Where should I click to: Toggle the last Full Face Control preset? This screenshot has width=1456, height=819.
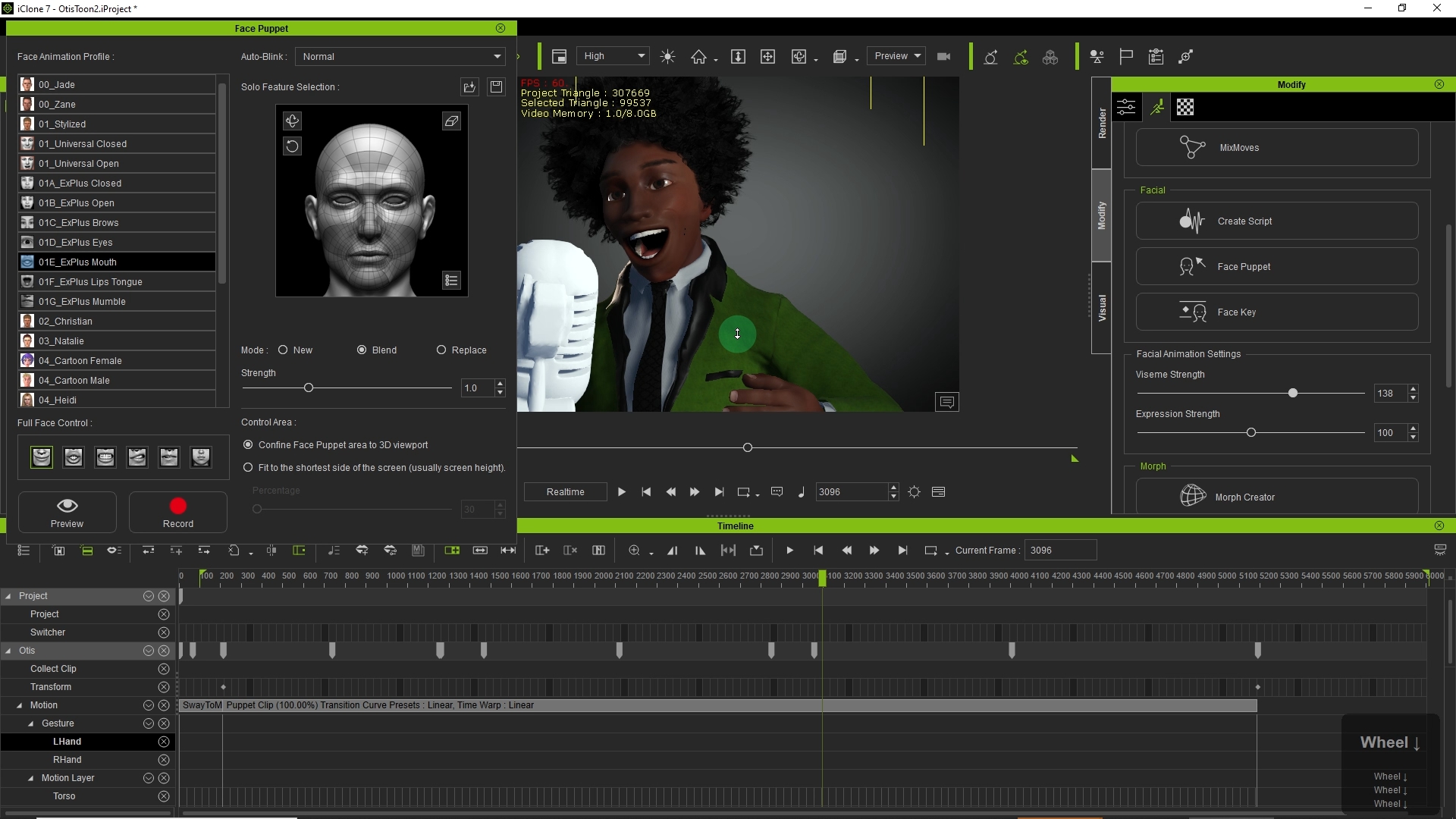(x=201, y=457)
